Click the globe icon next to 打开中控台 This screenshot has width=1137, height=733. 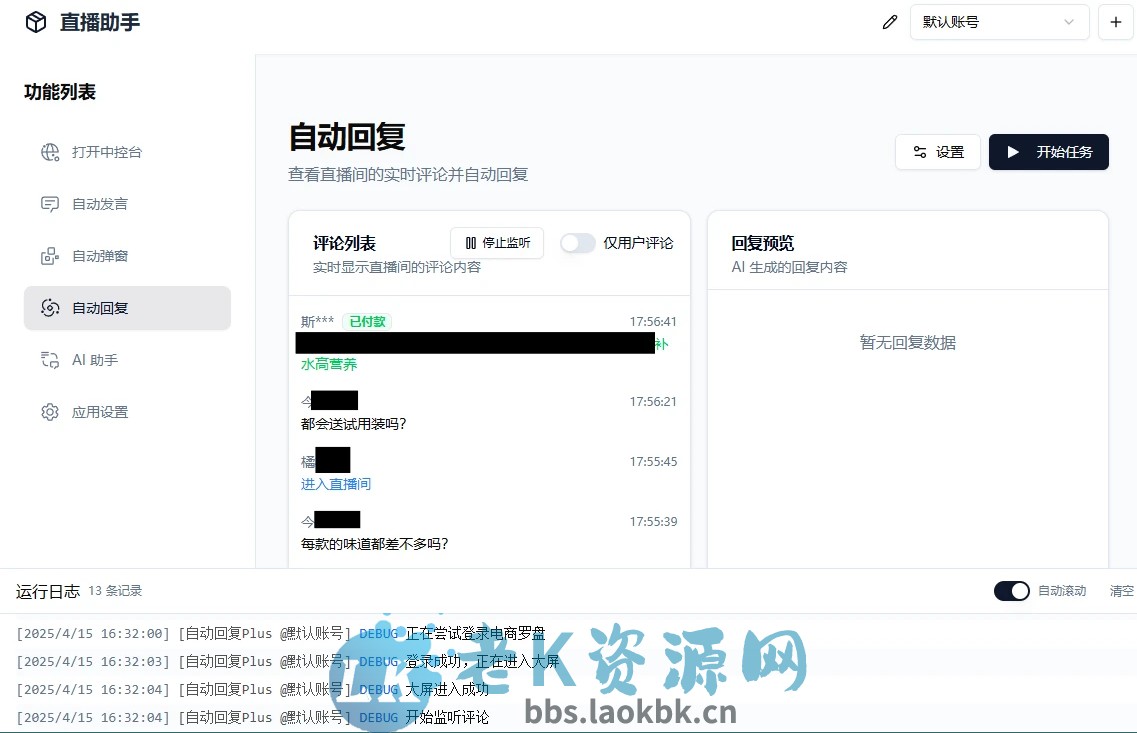[50, 152]
